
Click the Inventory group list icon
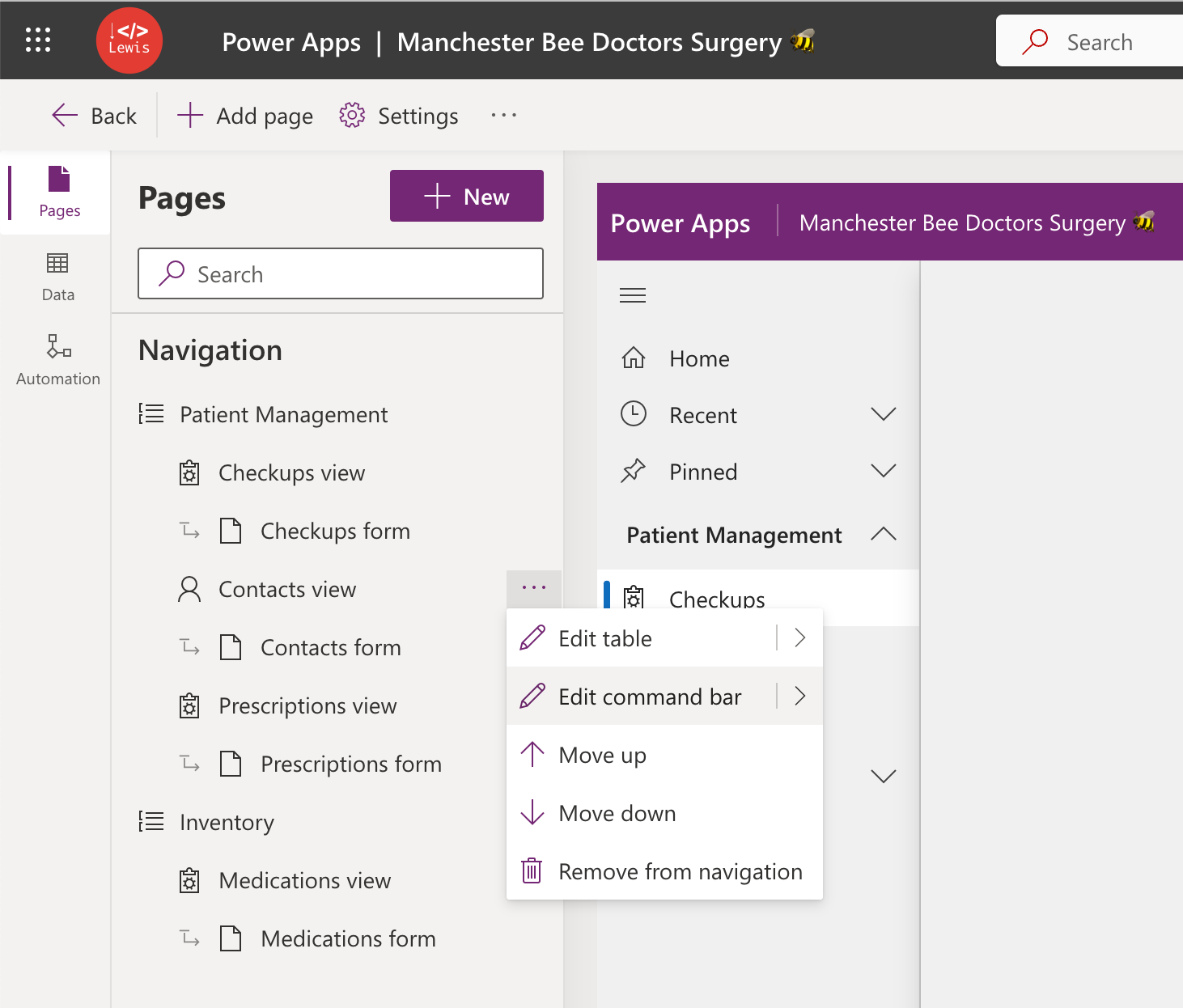(151, 822)
